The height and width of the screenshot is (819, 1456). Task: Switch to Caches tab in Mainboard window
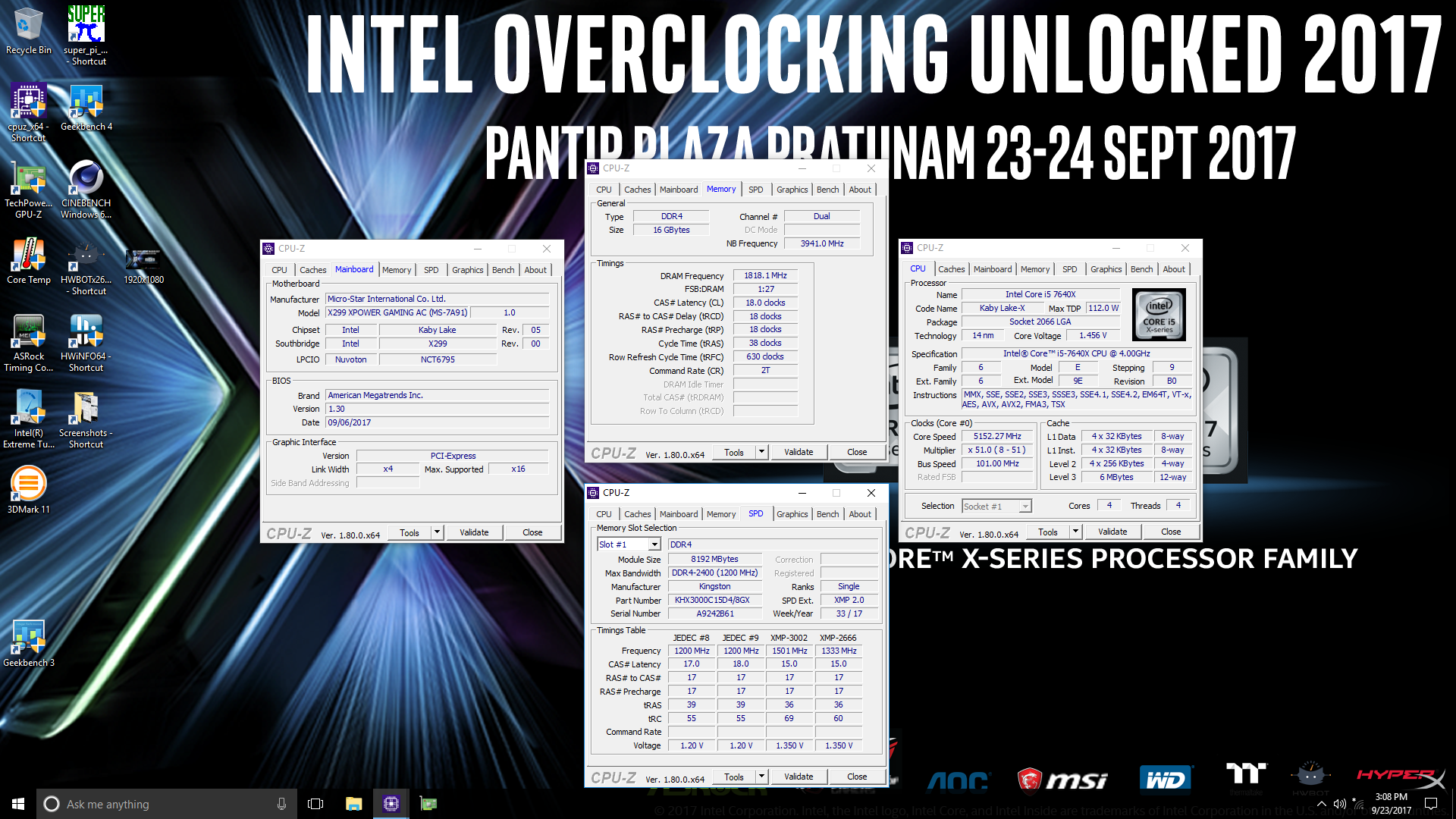[312, 270]
